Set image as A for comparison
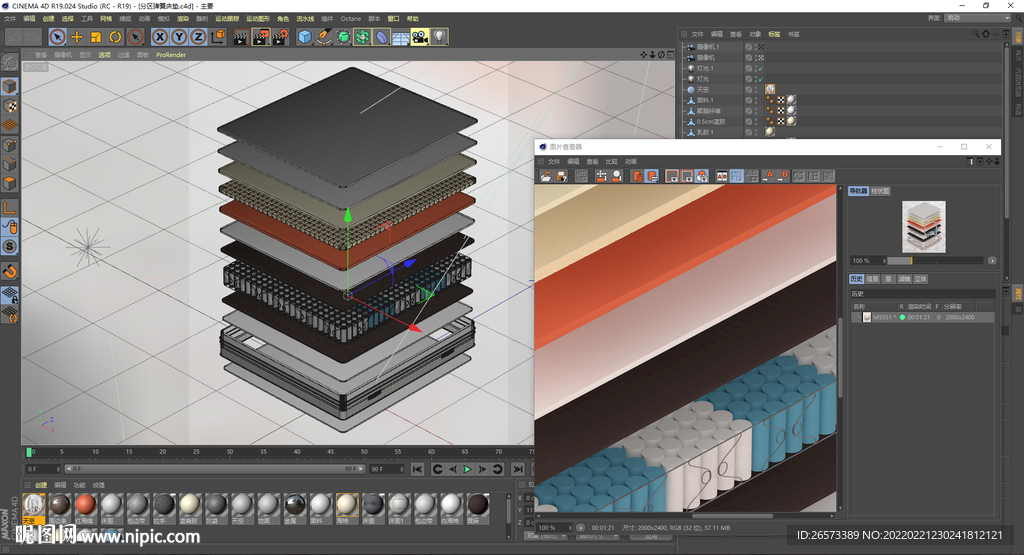Image resolution: width=1024 pixels, height=555 pixels. (769, 176)
